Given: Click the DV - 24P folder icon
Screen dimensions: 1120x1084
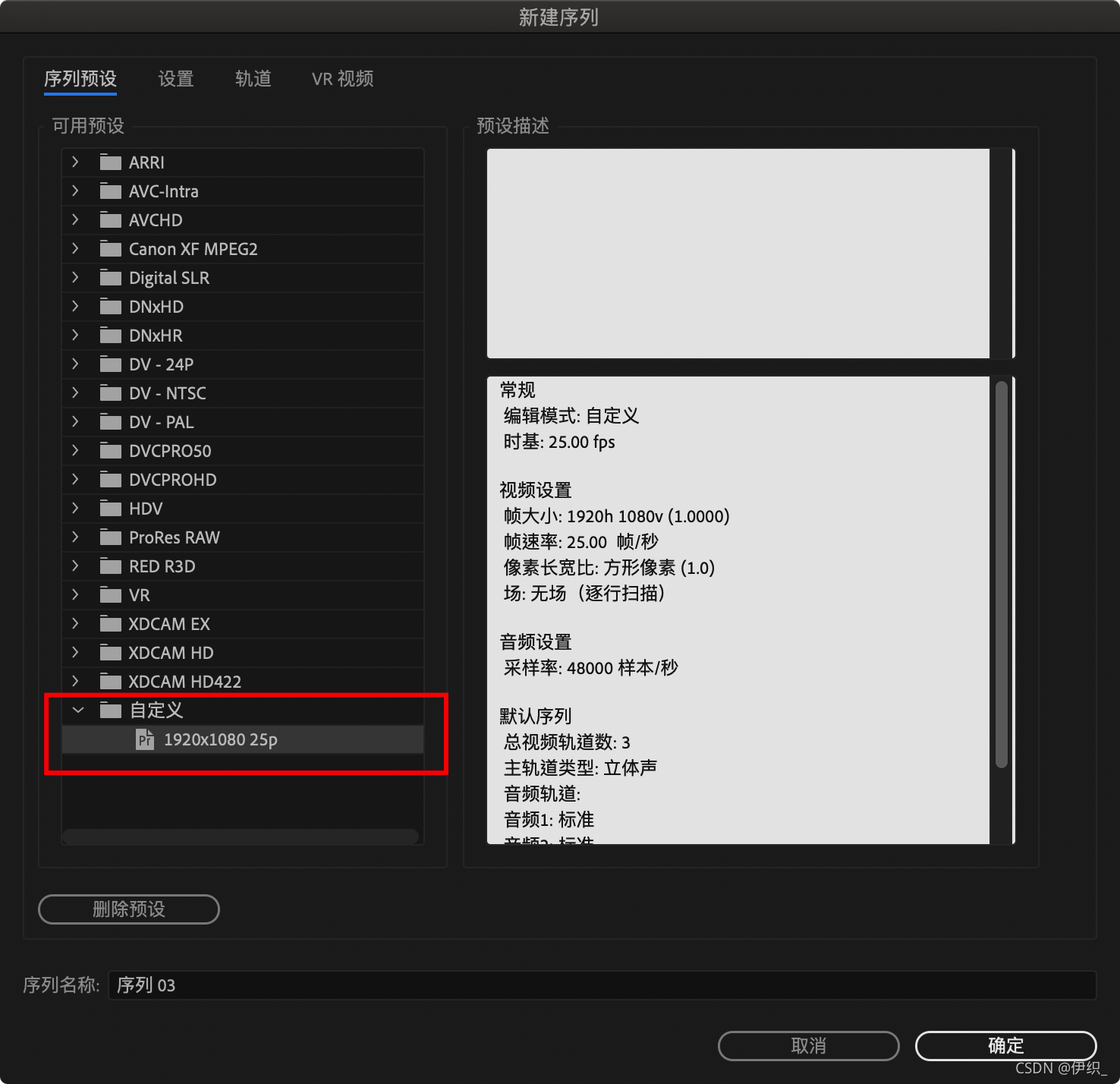Looking at the screenshot, I should click(111, 364).
